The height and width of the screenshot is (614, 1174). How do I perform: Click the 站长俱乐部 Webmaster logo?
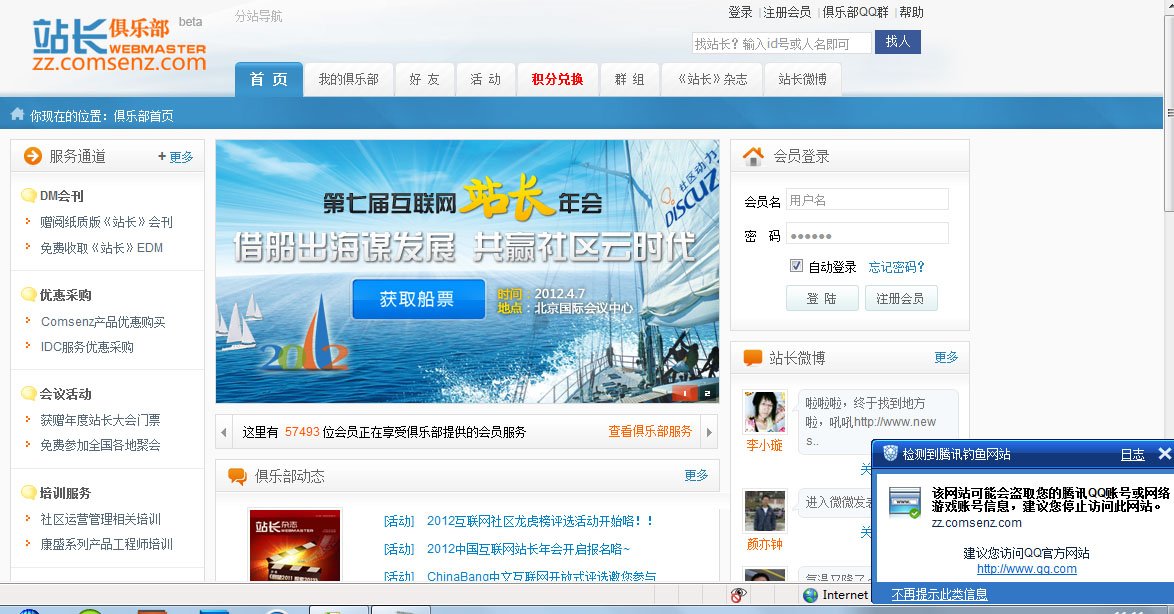pos(119,44)
